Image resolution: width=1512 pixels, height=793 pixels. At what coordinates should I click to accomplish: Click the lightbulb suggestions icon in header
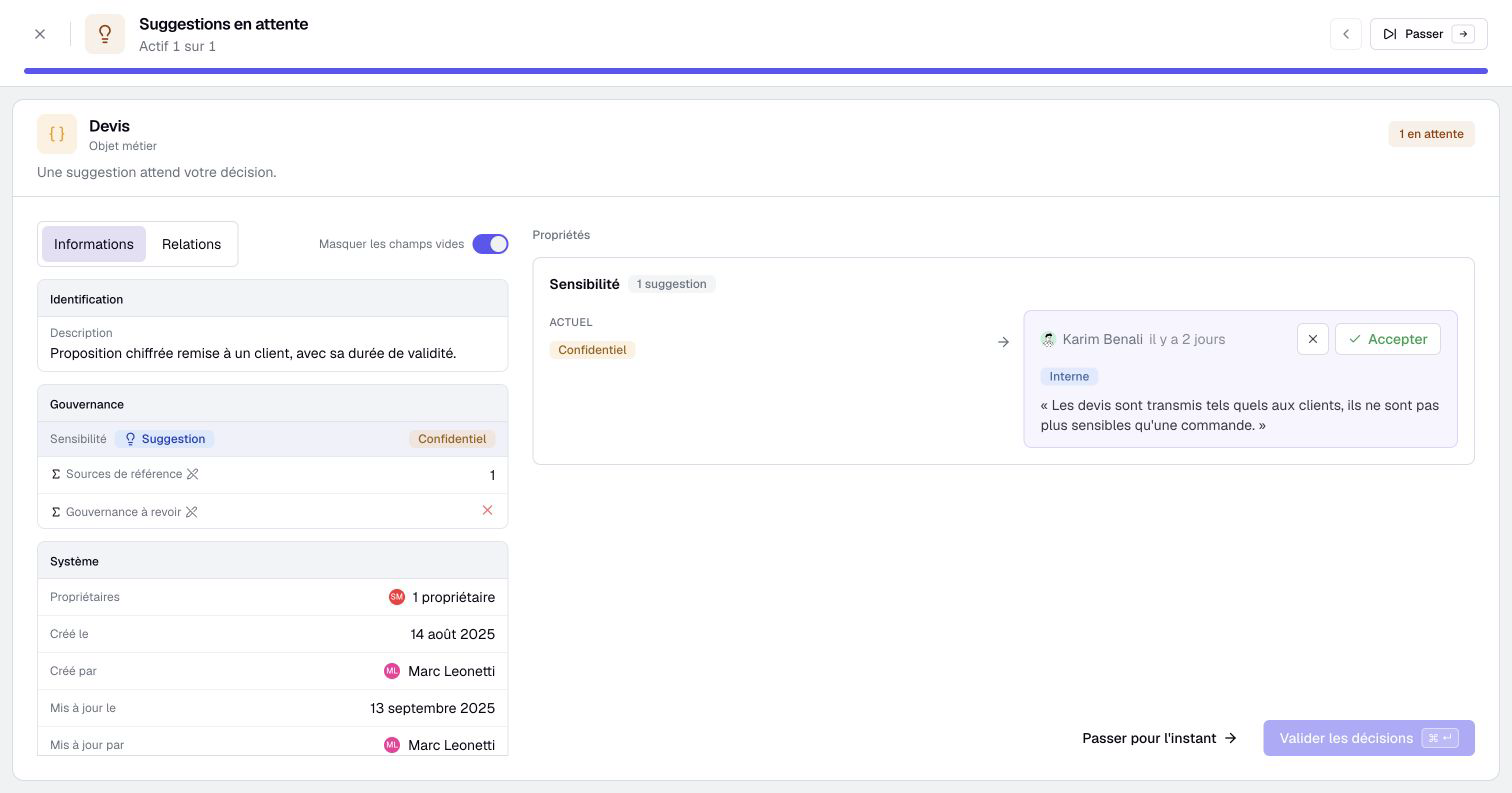coord(105,34)
